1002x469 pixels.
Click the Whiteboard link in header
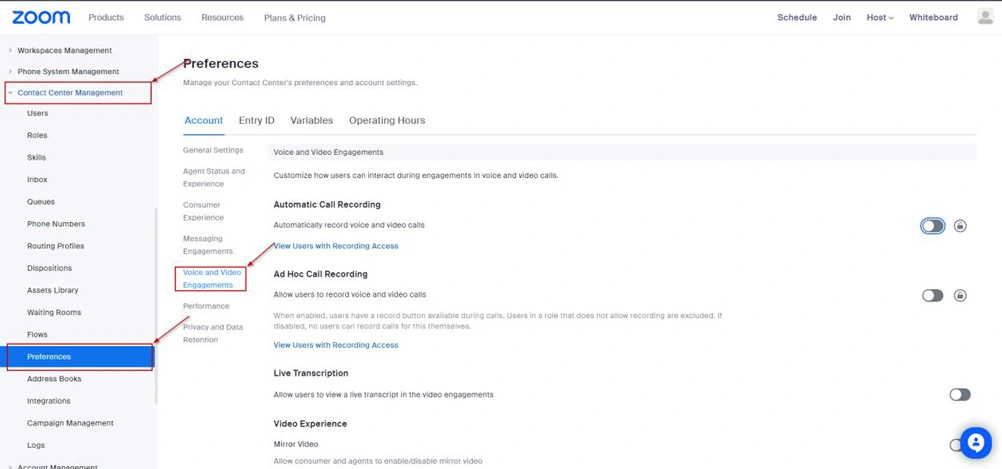pyautogui.click(x=932, y=18)
